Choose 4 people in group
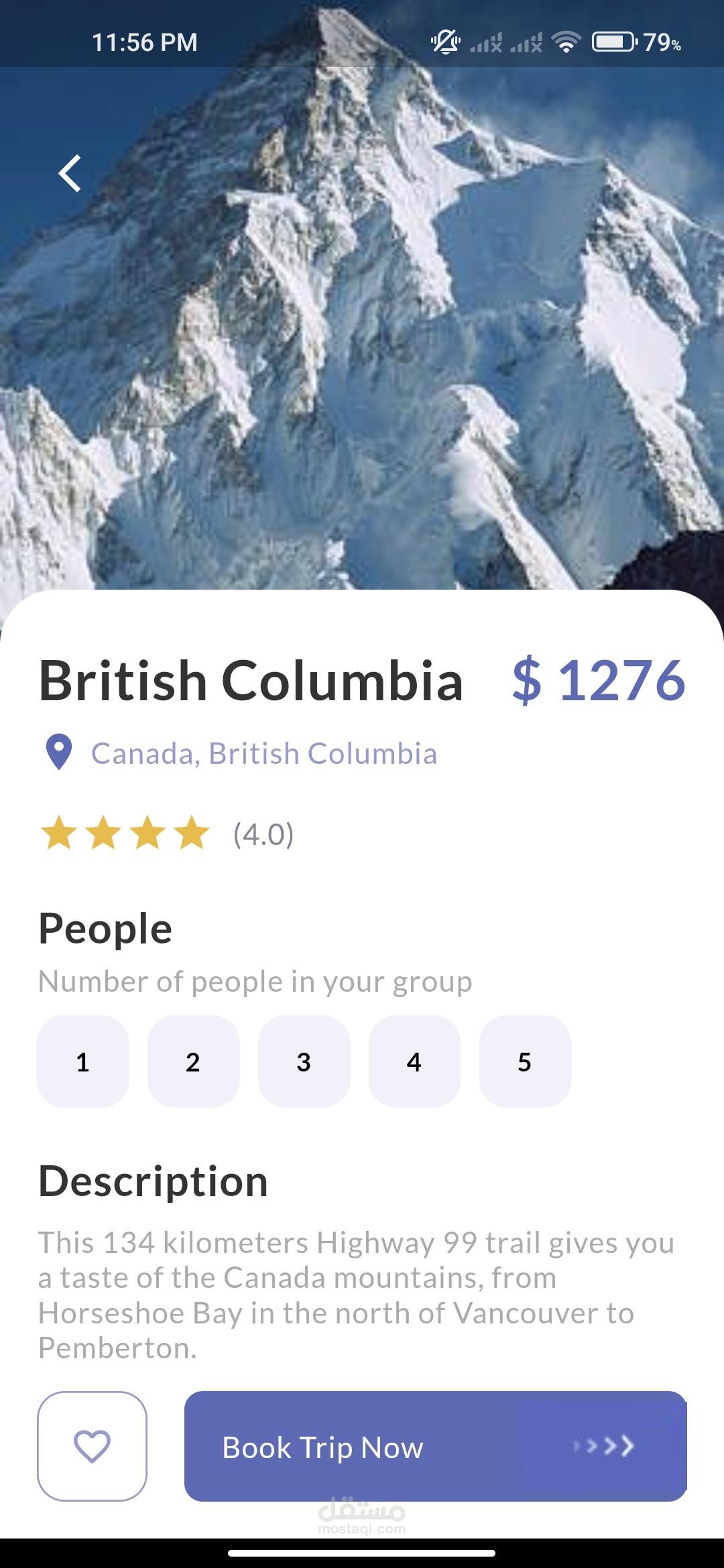This screenshot has width=724, height=1568. coord(415,1061)
